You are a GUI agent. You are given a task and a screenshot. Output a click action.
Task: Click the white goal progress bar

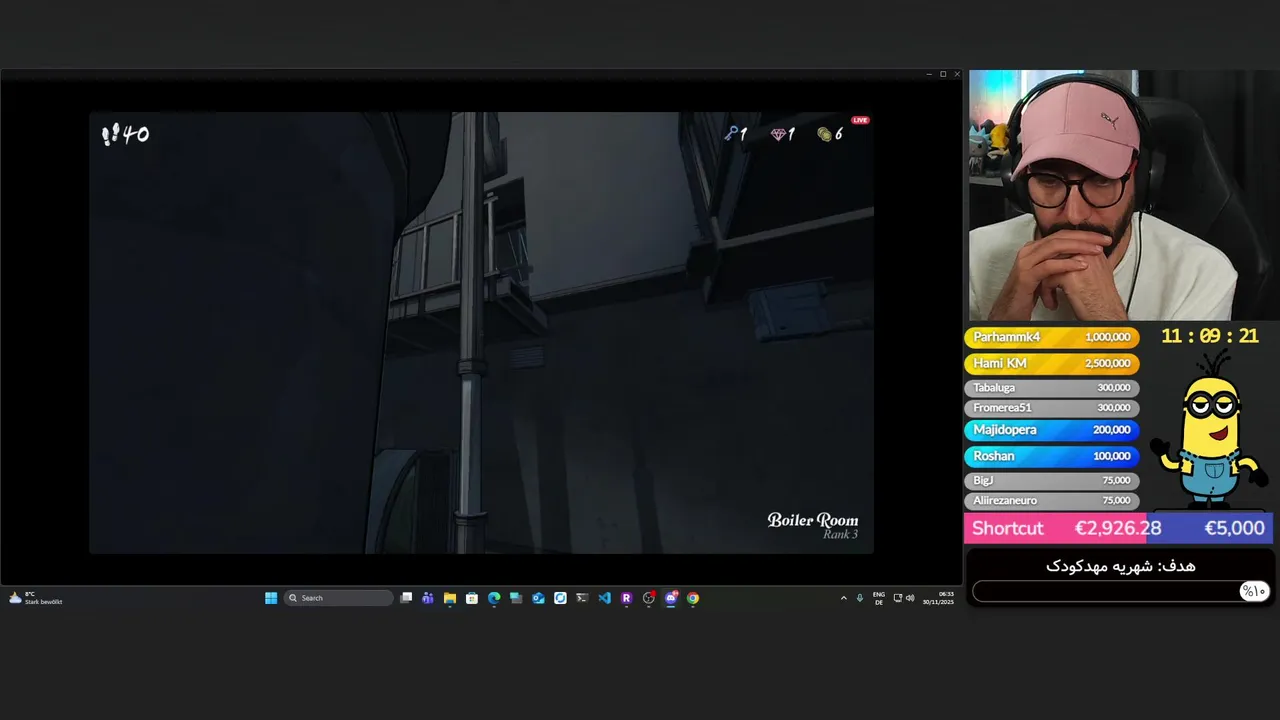1120,591
